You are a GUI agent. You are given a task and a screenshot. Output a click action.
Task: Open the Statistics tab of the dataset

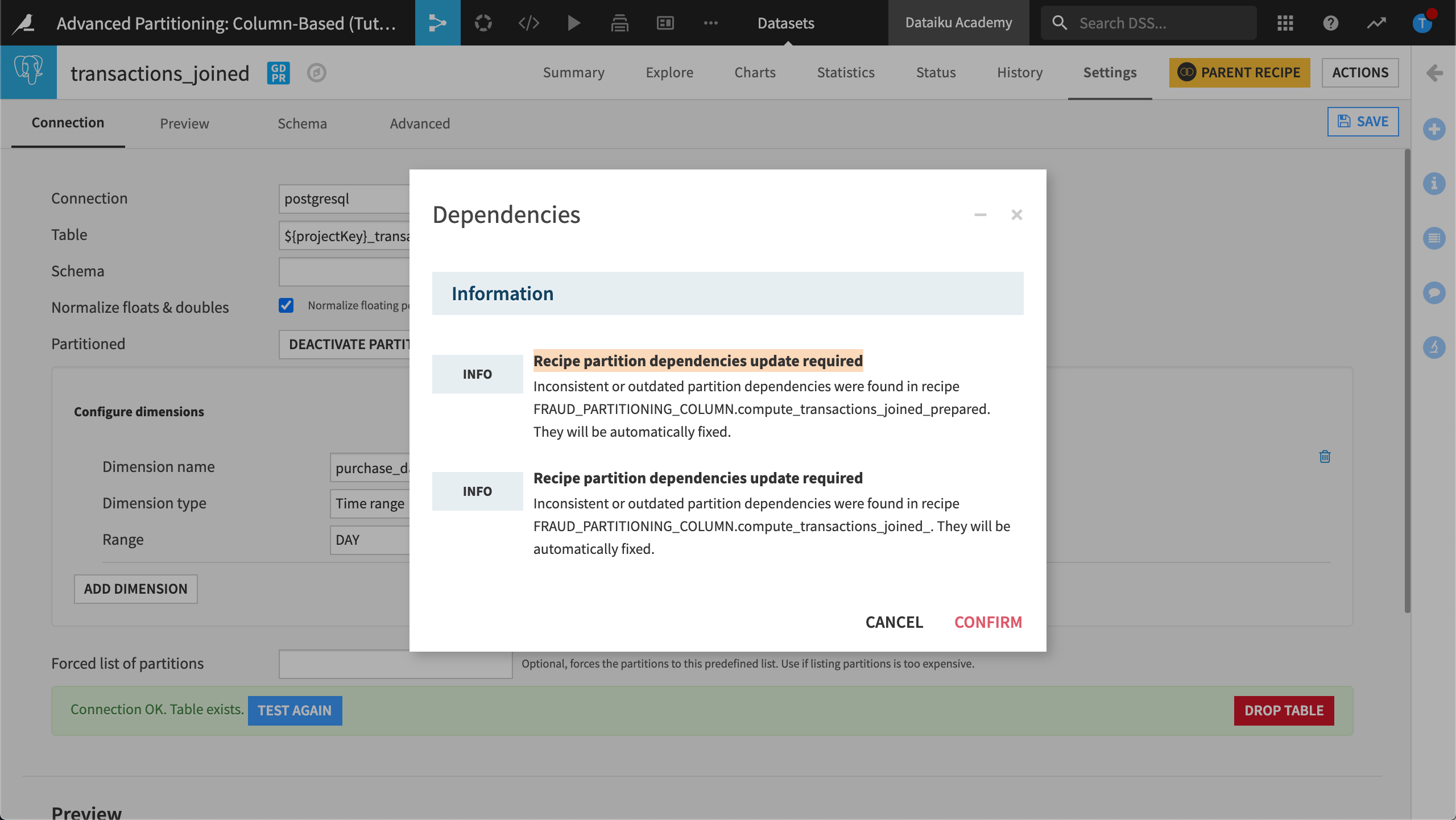pyautogui.click(x=846, y=72)
